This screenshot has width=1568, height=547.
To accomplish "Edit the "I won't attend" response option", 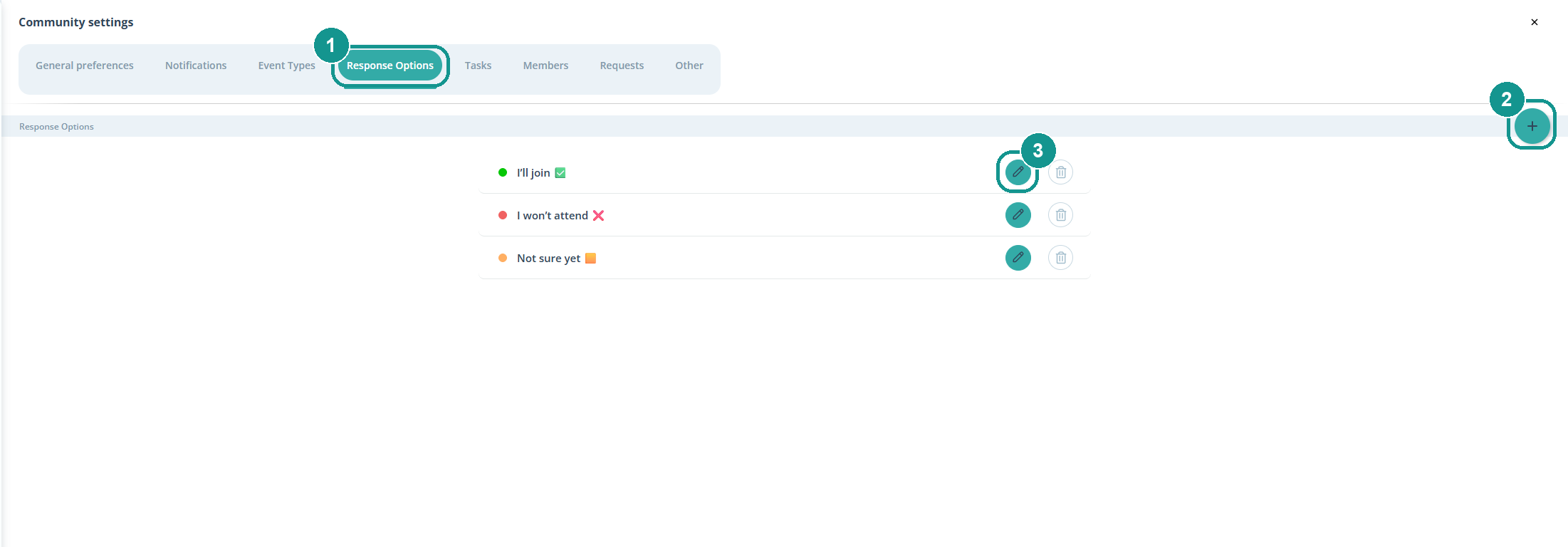I will coord(1018,215).
